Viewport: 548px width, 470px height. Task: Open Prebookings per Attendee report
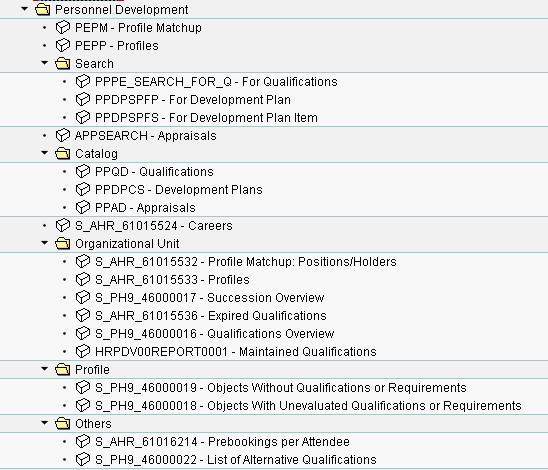click(222, 442)
